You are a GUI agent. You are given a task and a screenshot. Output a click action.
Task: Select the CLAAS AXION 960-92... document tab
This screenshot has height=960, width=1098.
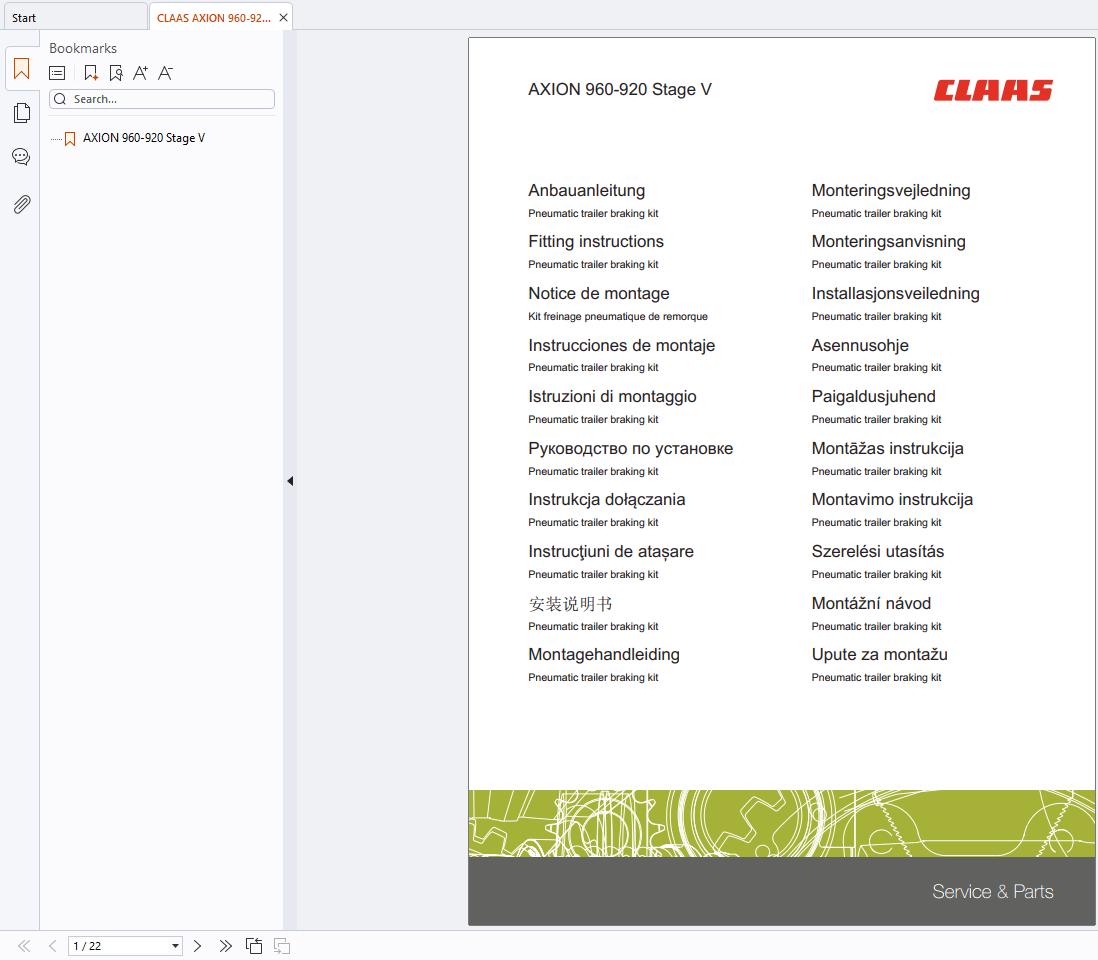pyautogui.click(x=214, y=18)
